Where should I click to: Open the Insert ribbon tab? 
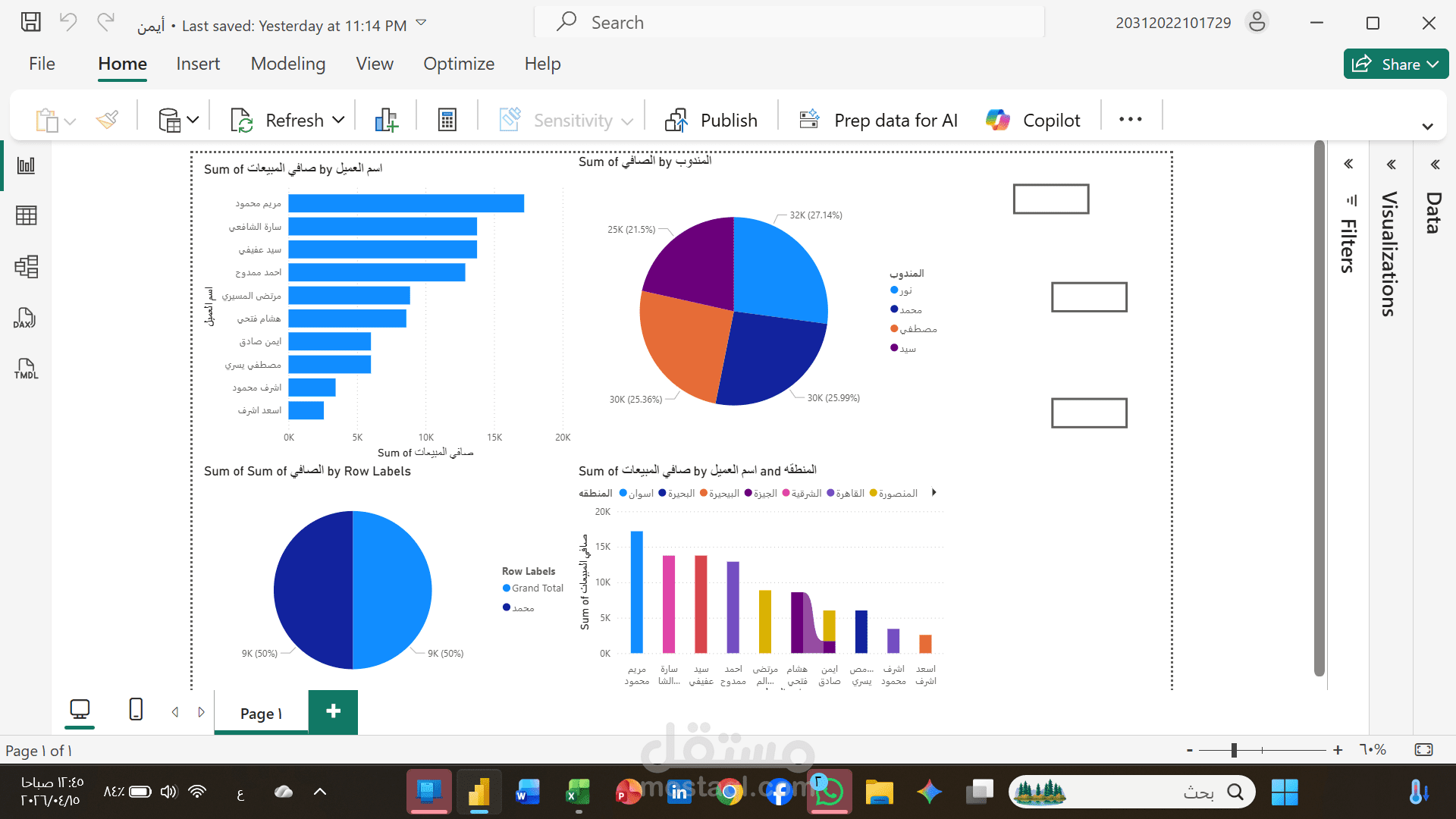[198, 64]
